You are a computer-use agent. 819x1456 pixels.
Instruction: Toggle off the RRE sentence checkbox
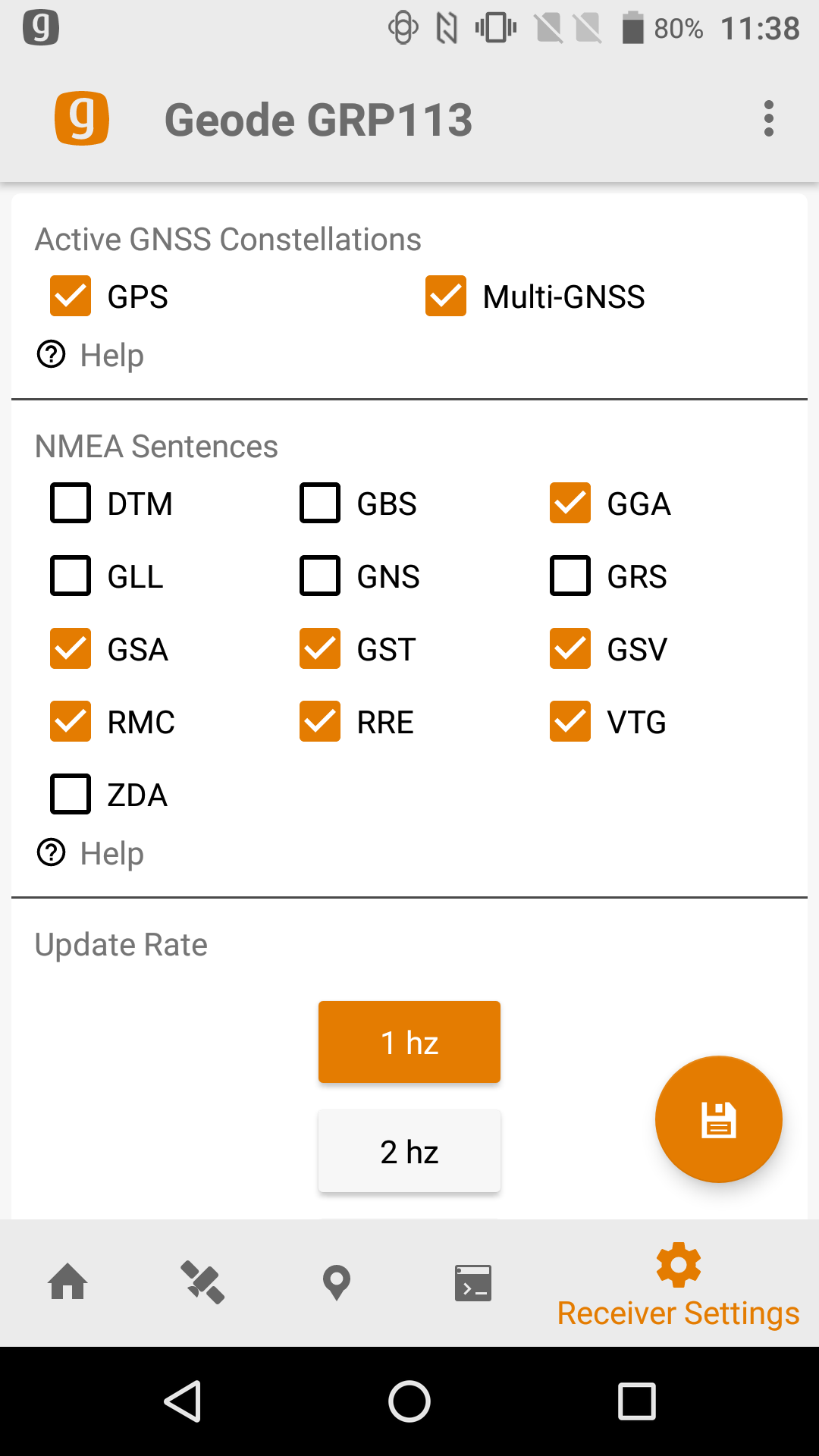pyautogui.click(x=320, y=721)
